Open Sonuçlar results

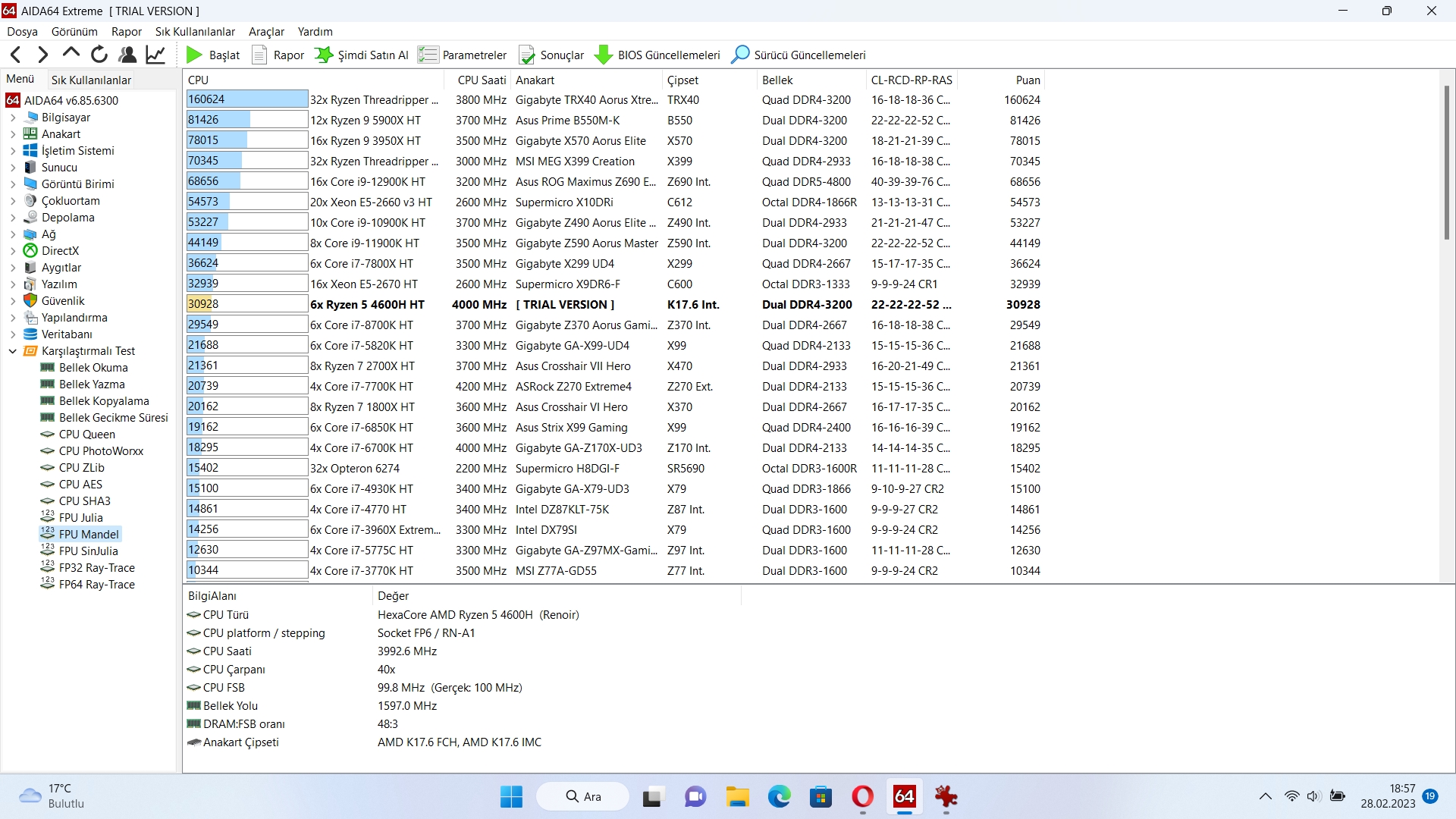(x=551, y=55)
